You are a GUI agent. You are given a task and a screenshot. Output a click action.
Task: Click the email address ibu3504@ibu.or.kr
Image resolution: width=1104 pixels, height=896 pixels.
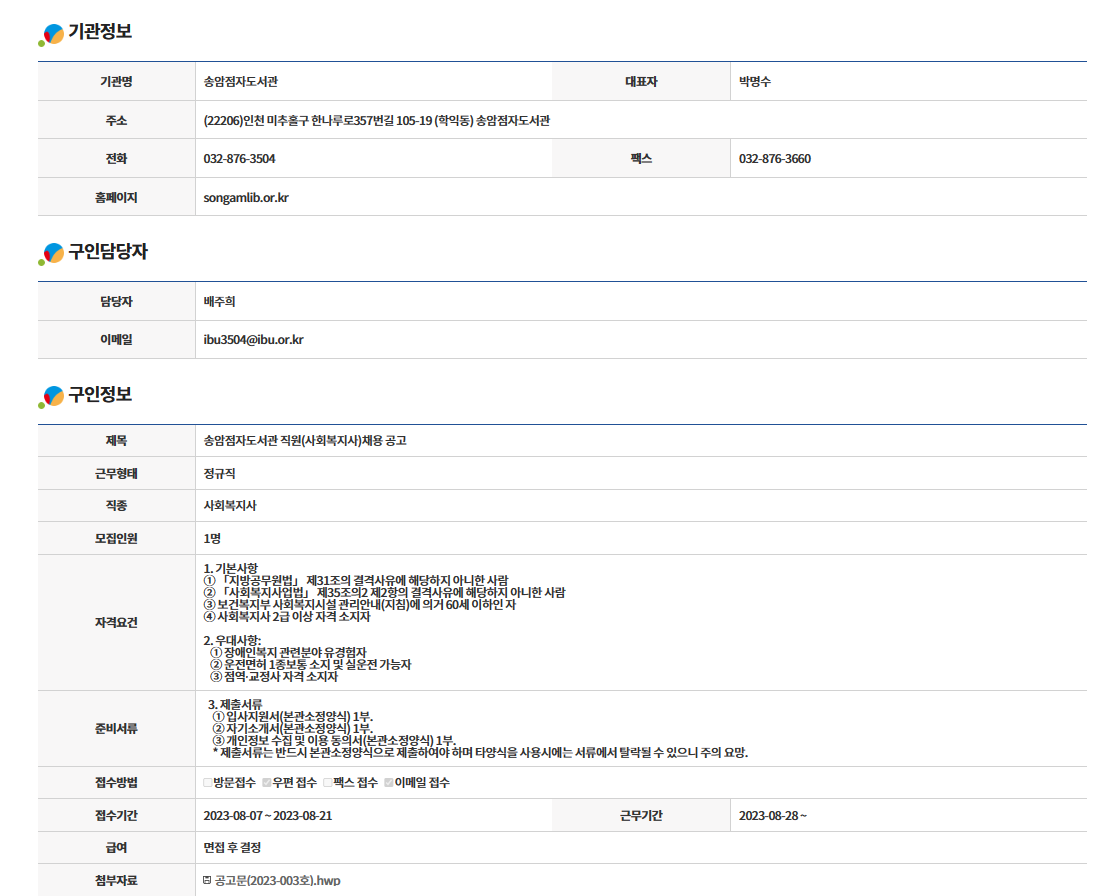253,340
